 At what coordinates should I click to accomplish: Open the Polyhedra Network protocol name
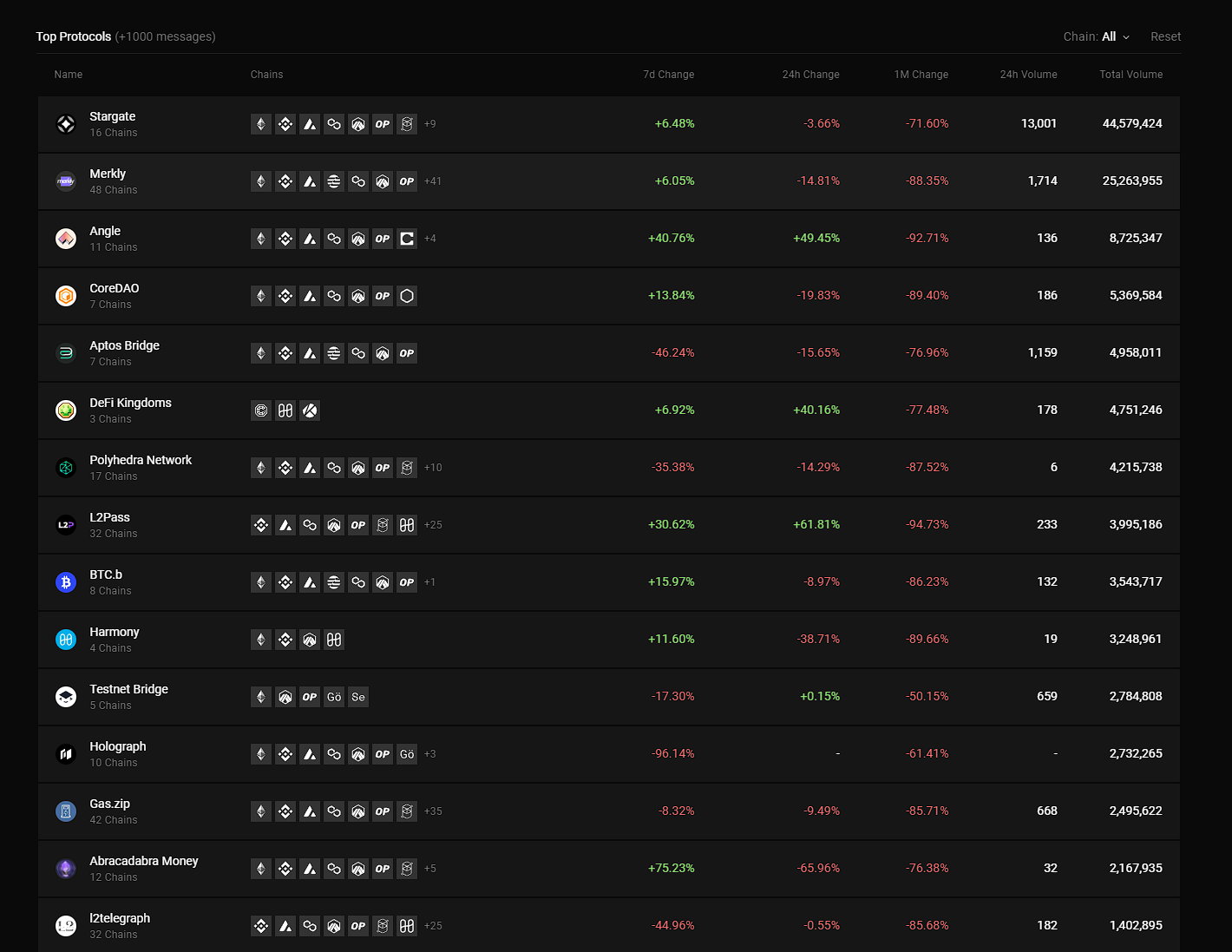(x=141, y=460)
